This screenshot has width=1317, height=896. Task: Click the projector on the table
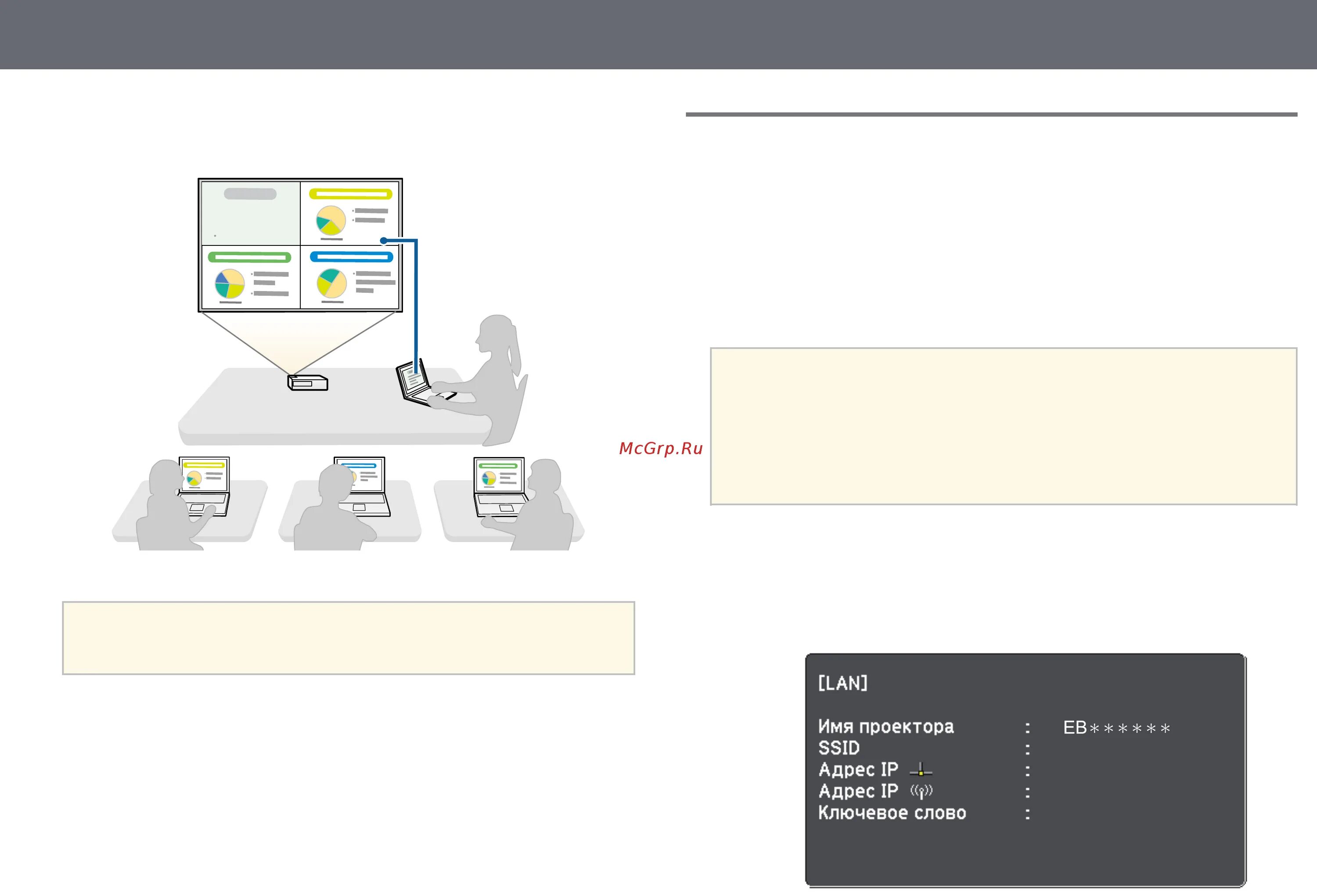point(308,382)
